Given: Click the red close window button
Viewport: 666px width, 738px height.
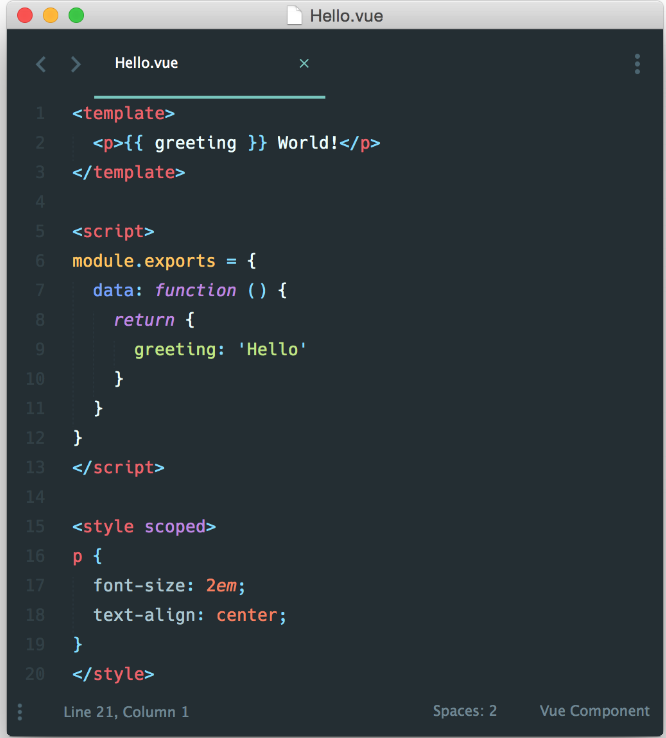Looking at the screenshot, I should pyautogui.click(x=25, y=16).
